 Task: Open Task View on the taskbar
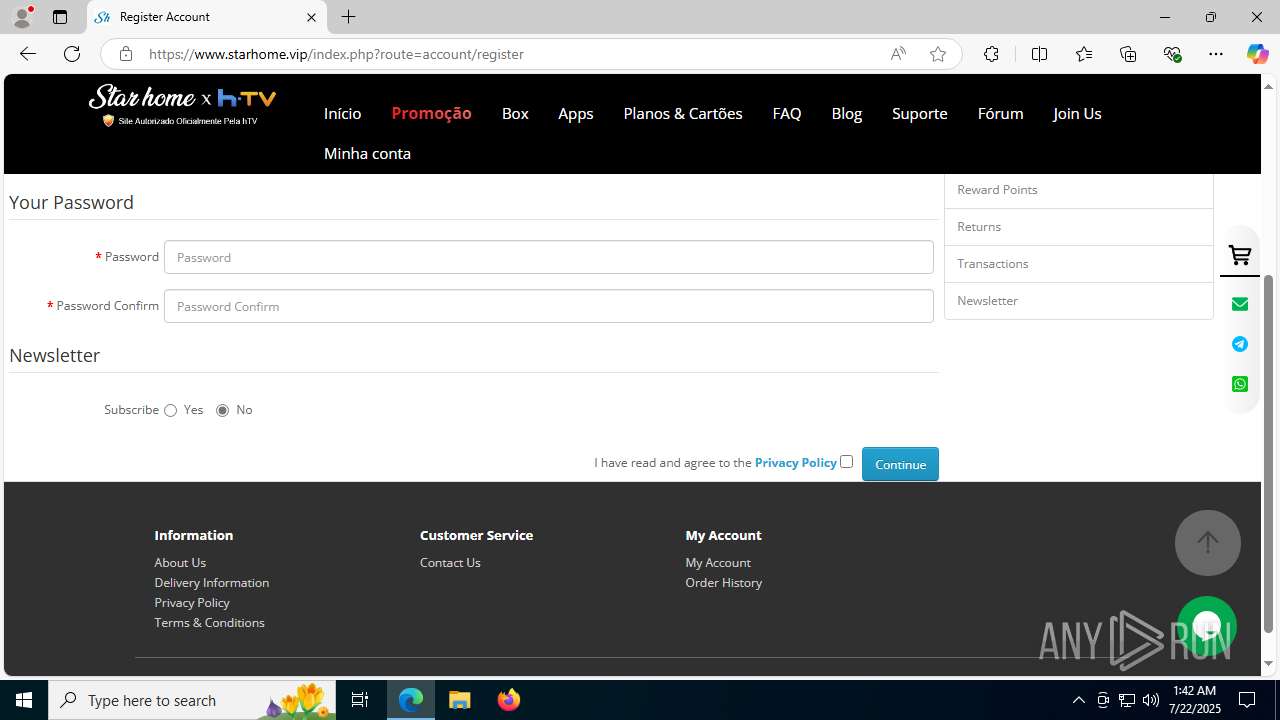360,700
